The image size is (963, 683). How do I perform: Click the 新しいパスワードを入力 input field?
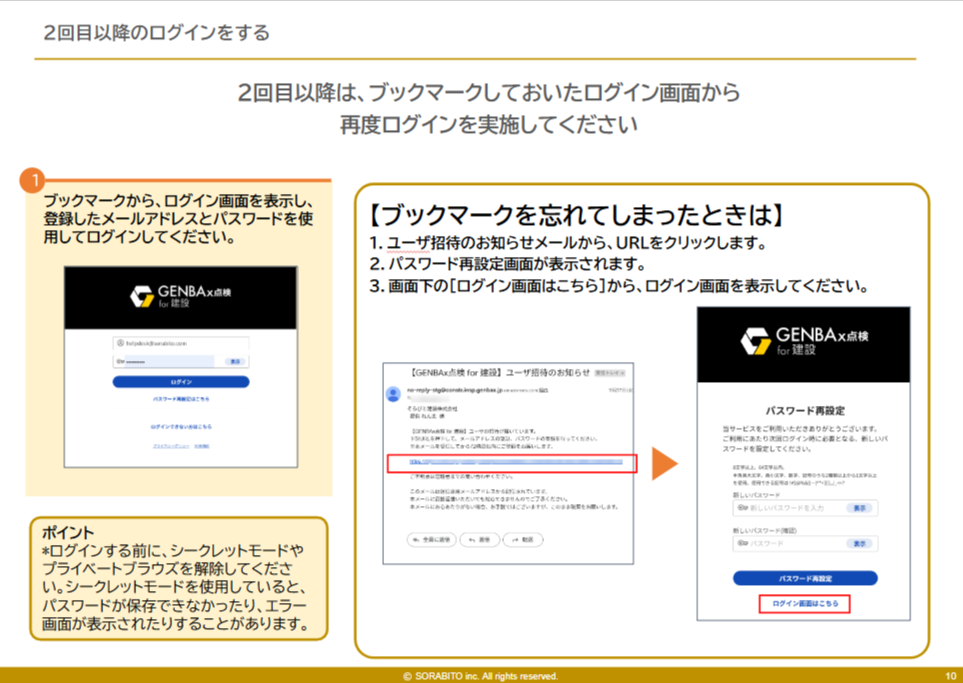pyautogui.click(x=795, y=508)
